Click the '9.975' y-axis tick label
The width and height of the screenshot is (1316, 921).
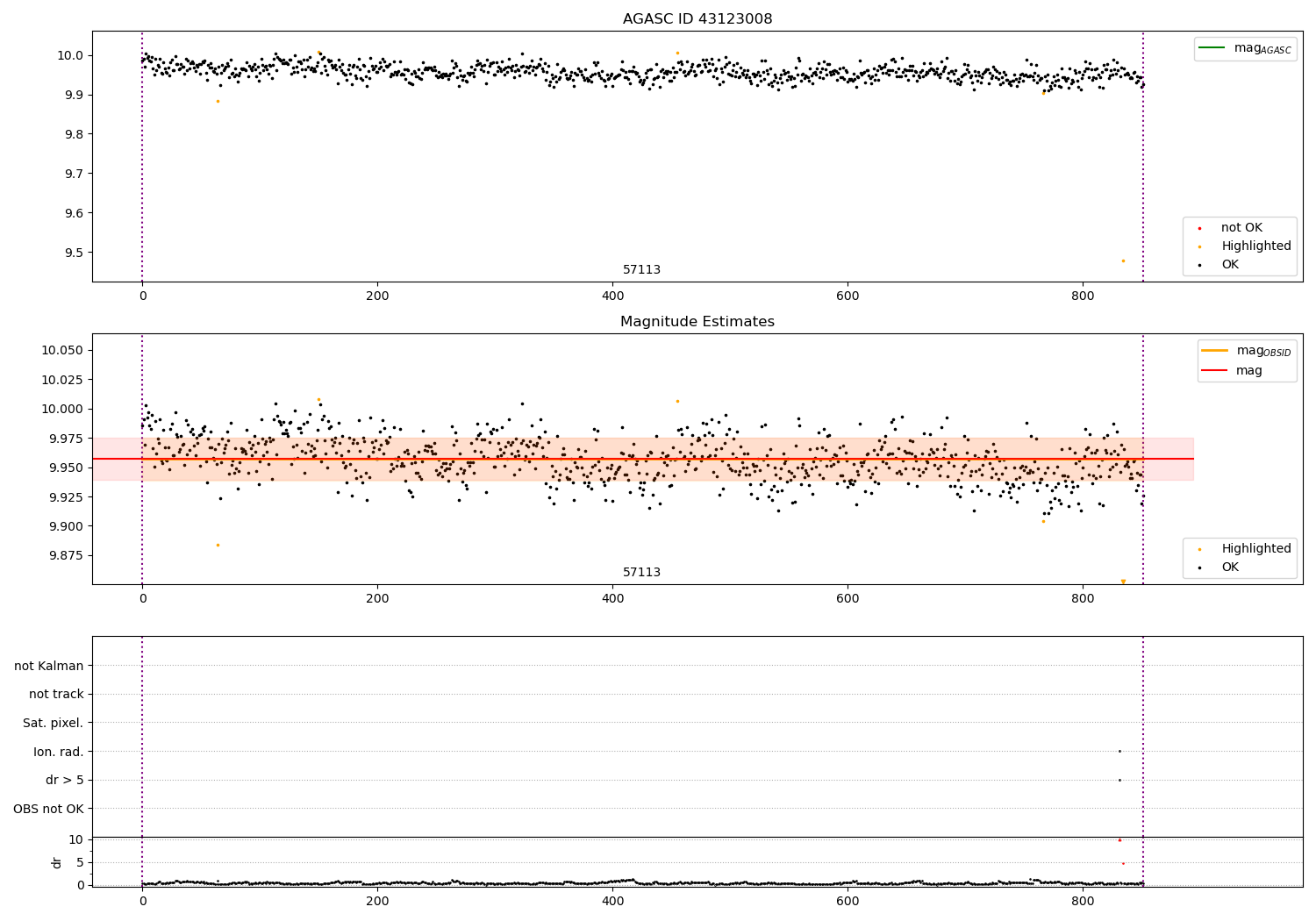click(x=66, y=439)
